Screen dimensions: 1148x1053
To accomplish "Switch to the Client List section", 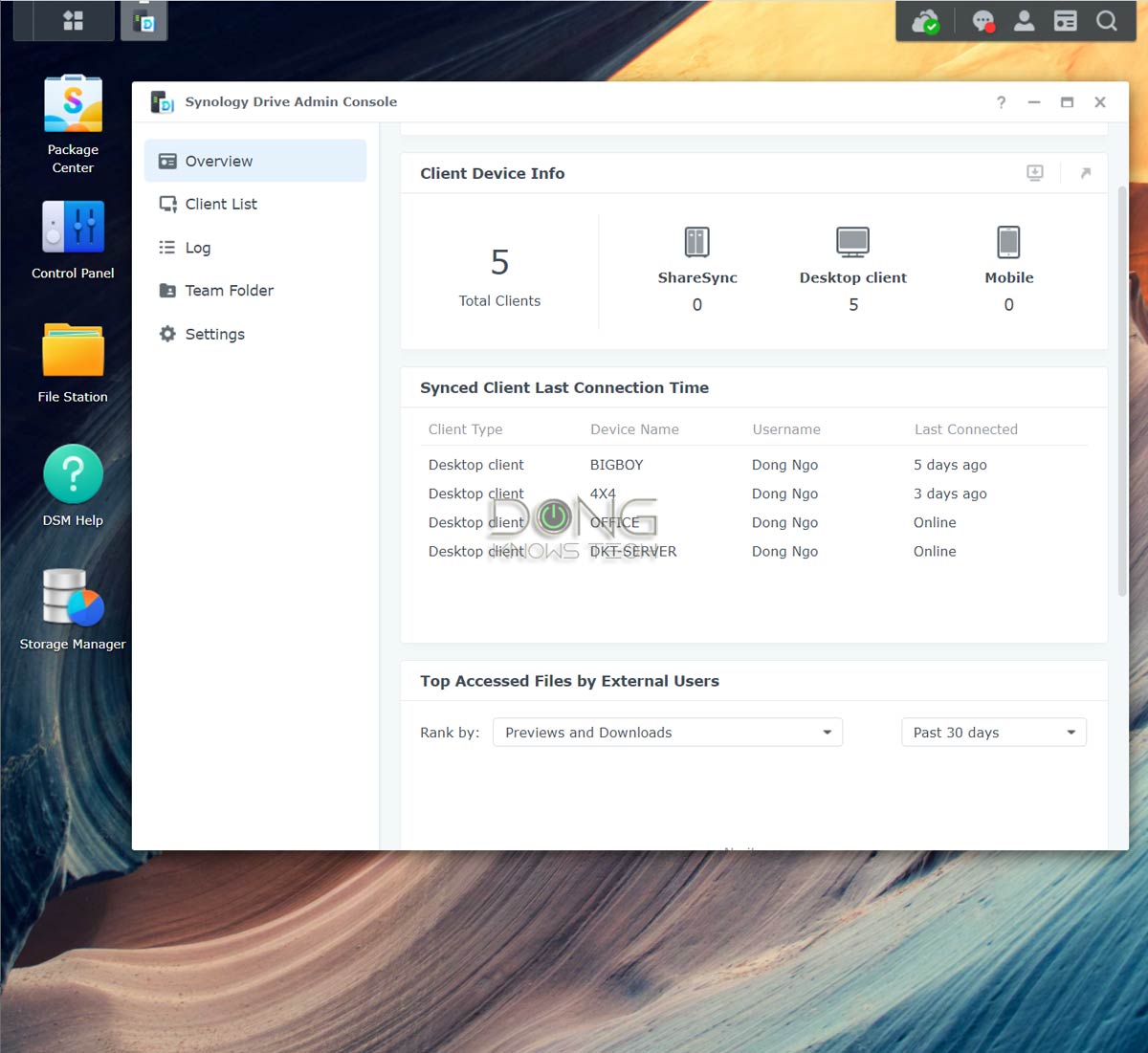I will click(x=220, y=204).
